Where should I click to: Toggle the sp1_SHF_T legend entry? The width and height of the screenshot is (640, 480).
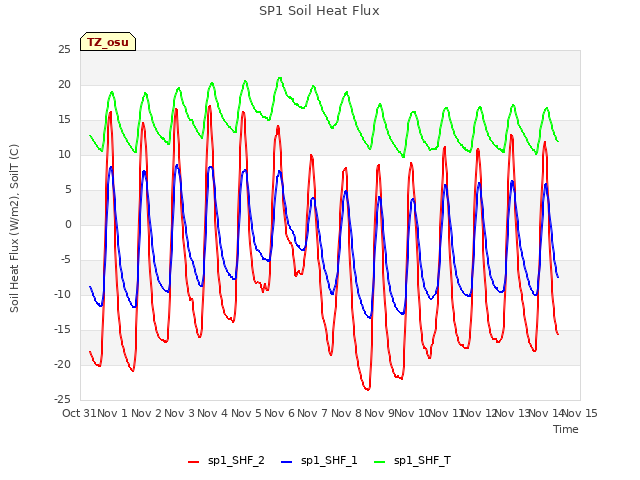pos(412,461)
